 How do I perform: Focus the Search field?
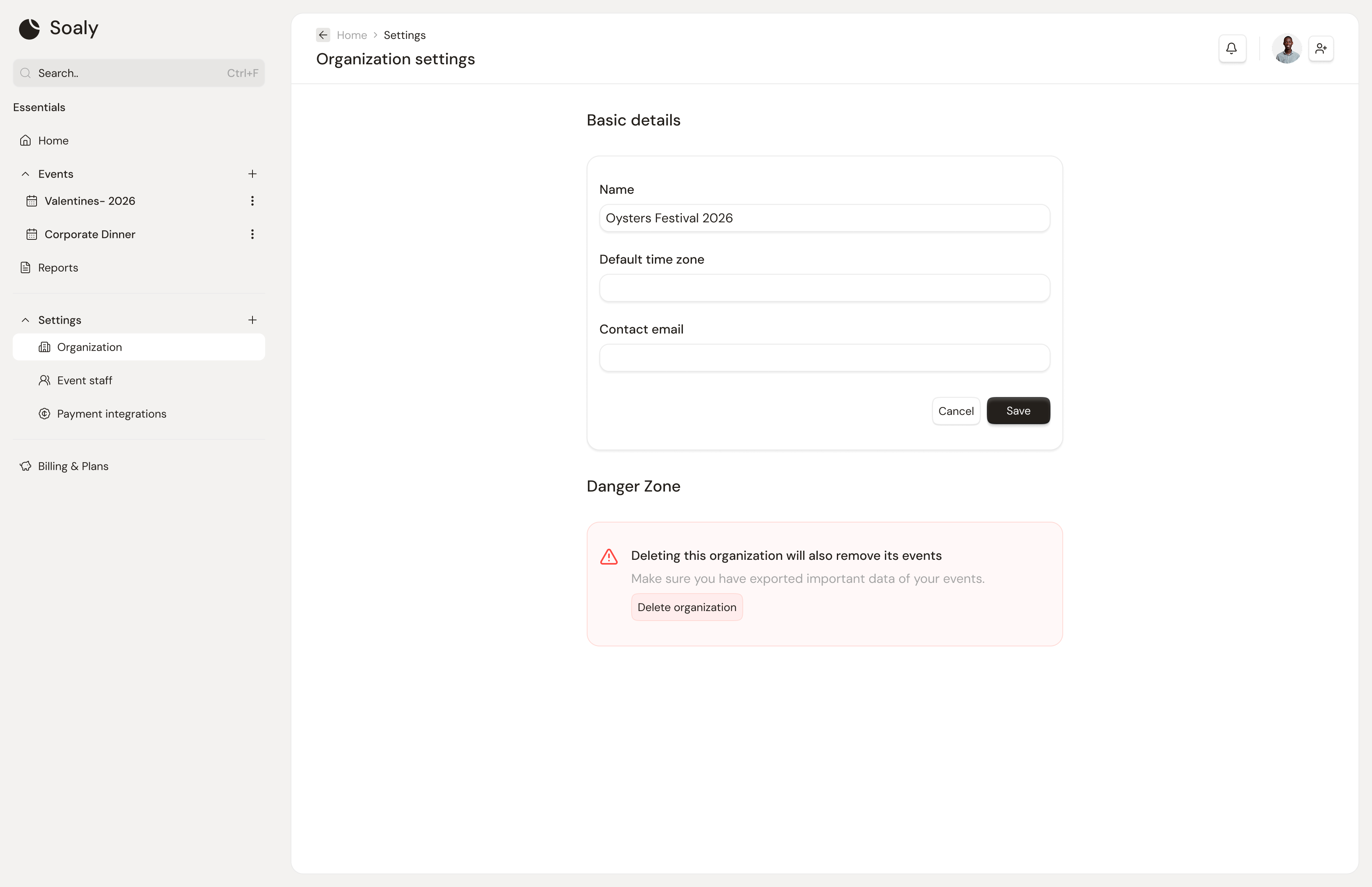(139, 73)
